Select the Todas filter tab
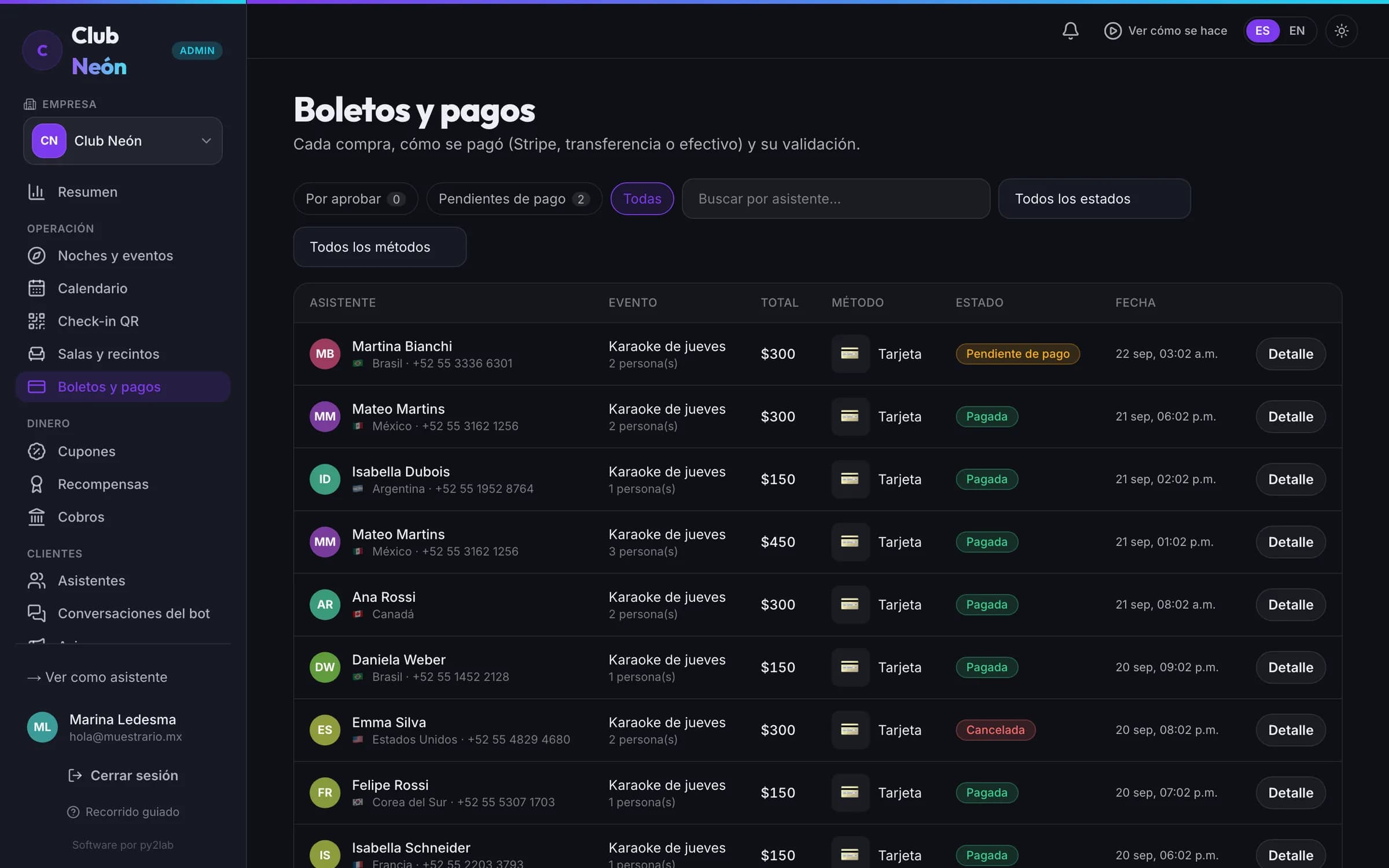The width and height of the screenshot is (1389, 868). pyautogui.click(x=642, y=198)
